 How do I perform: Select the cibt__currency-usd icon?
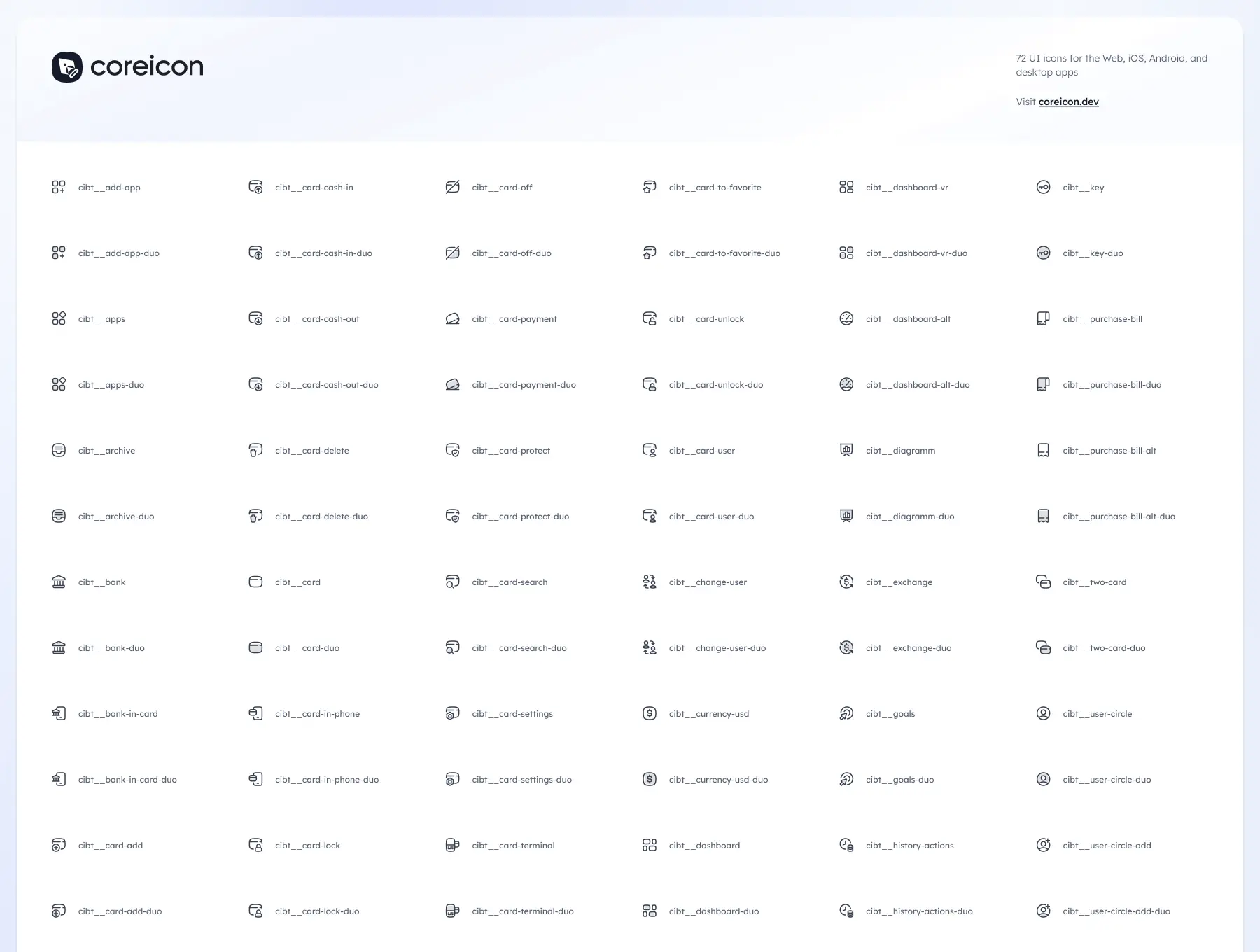650,713
